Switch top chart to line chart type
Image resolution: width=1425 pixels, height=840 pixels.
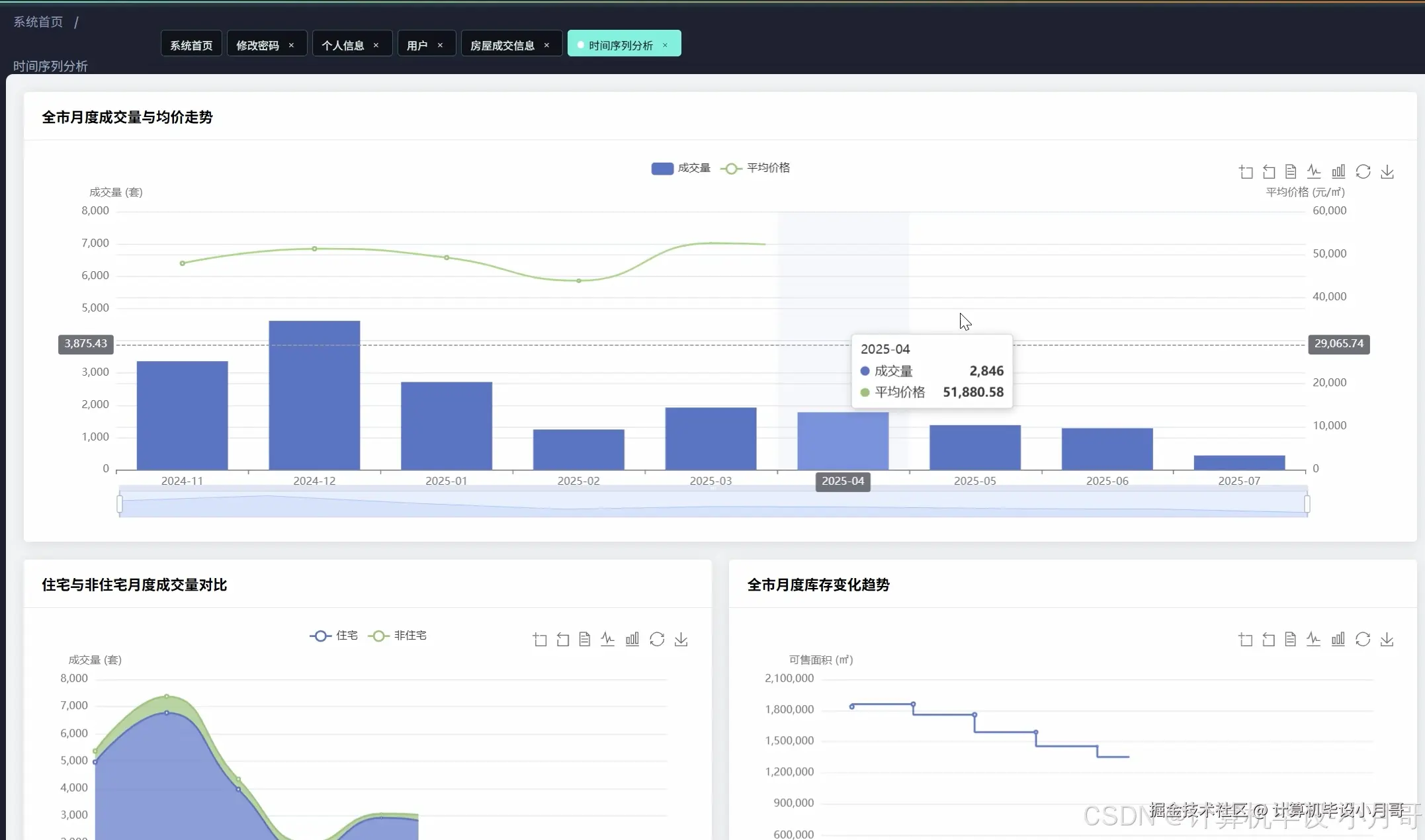(1314, 172)
